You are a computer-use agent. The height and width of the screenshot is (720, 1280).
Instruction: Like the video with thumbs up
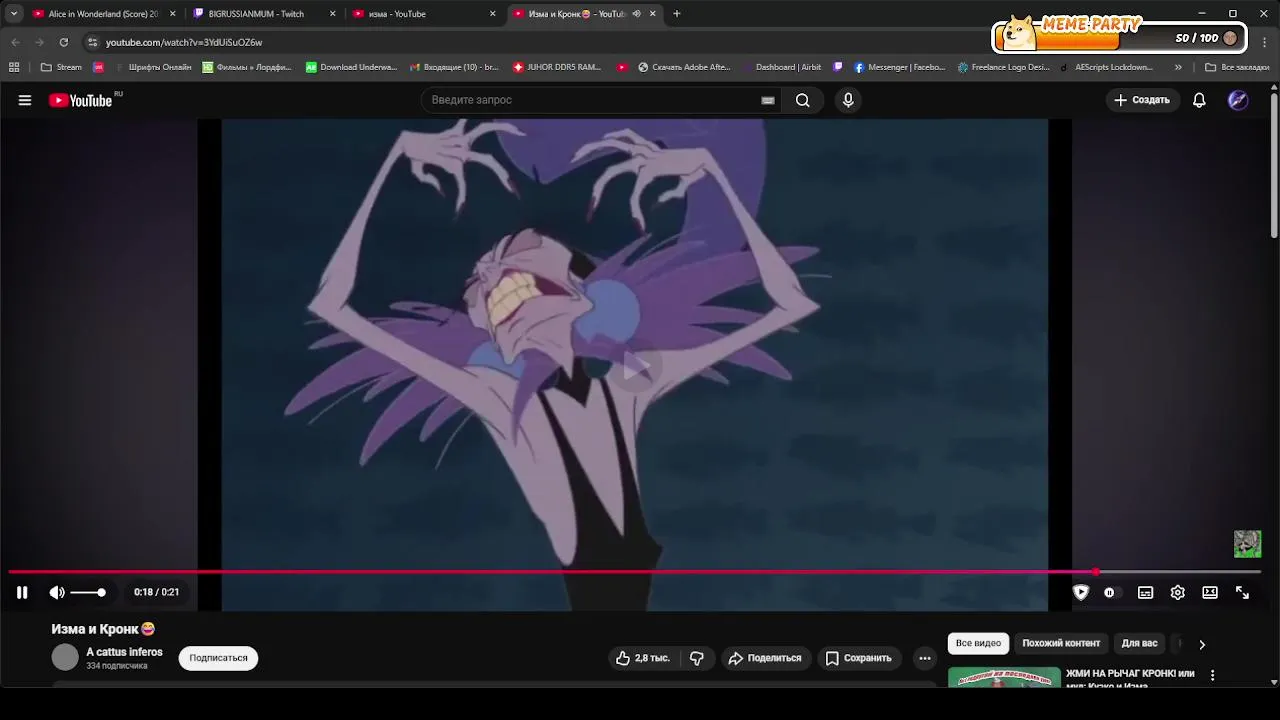click(x=642, y=658)
